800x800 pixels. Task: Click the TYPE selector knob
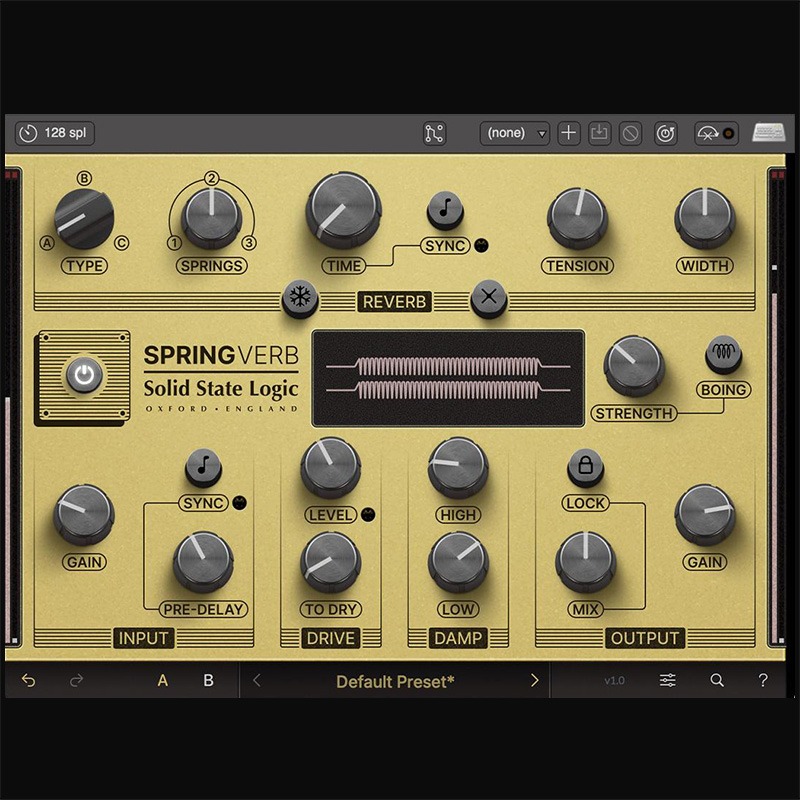click(84, 219)
